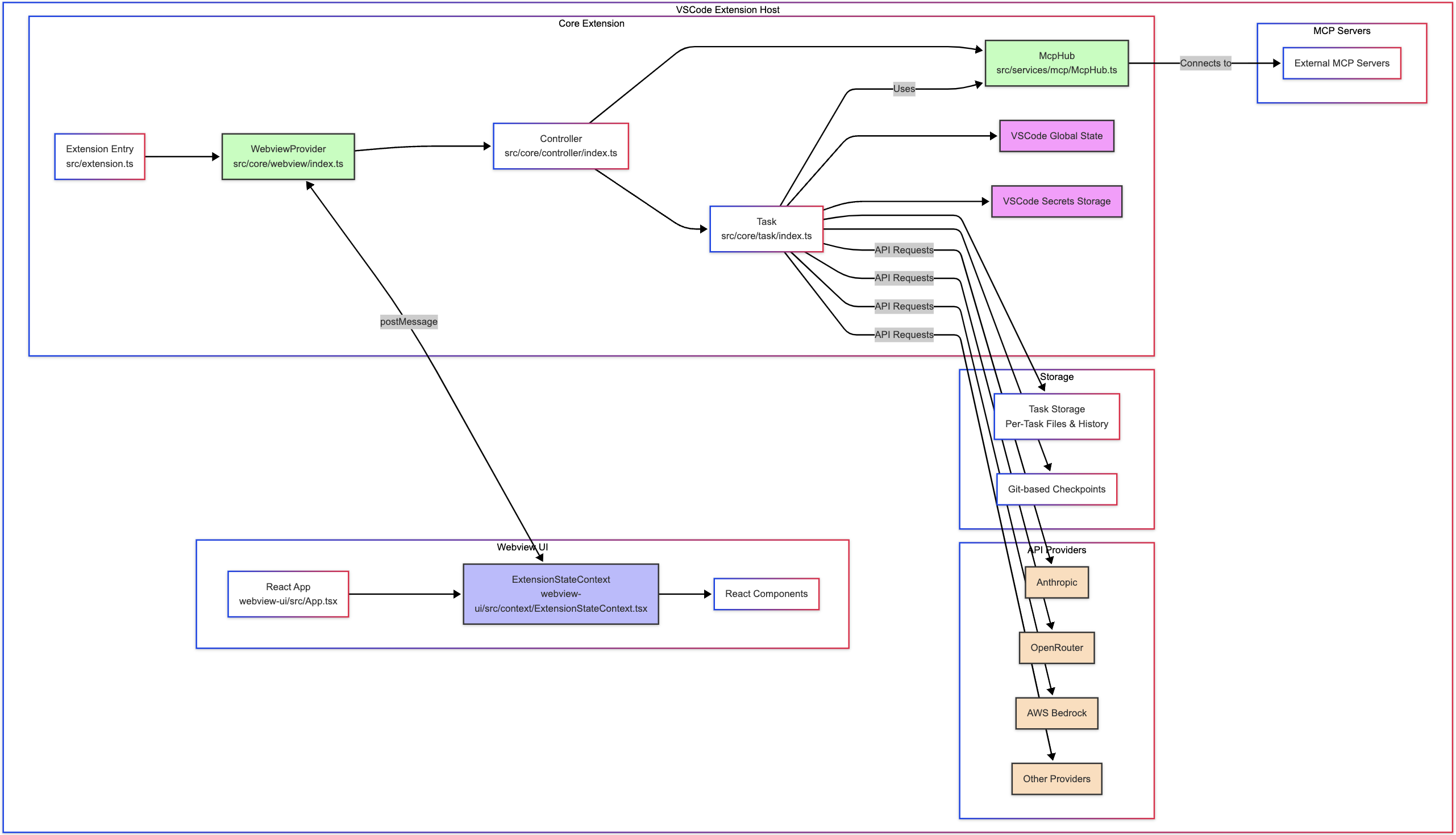Click the React App node
1456x835 pixels.
(x=288, y=594)
